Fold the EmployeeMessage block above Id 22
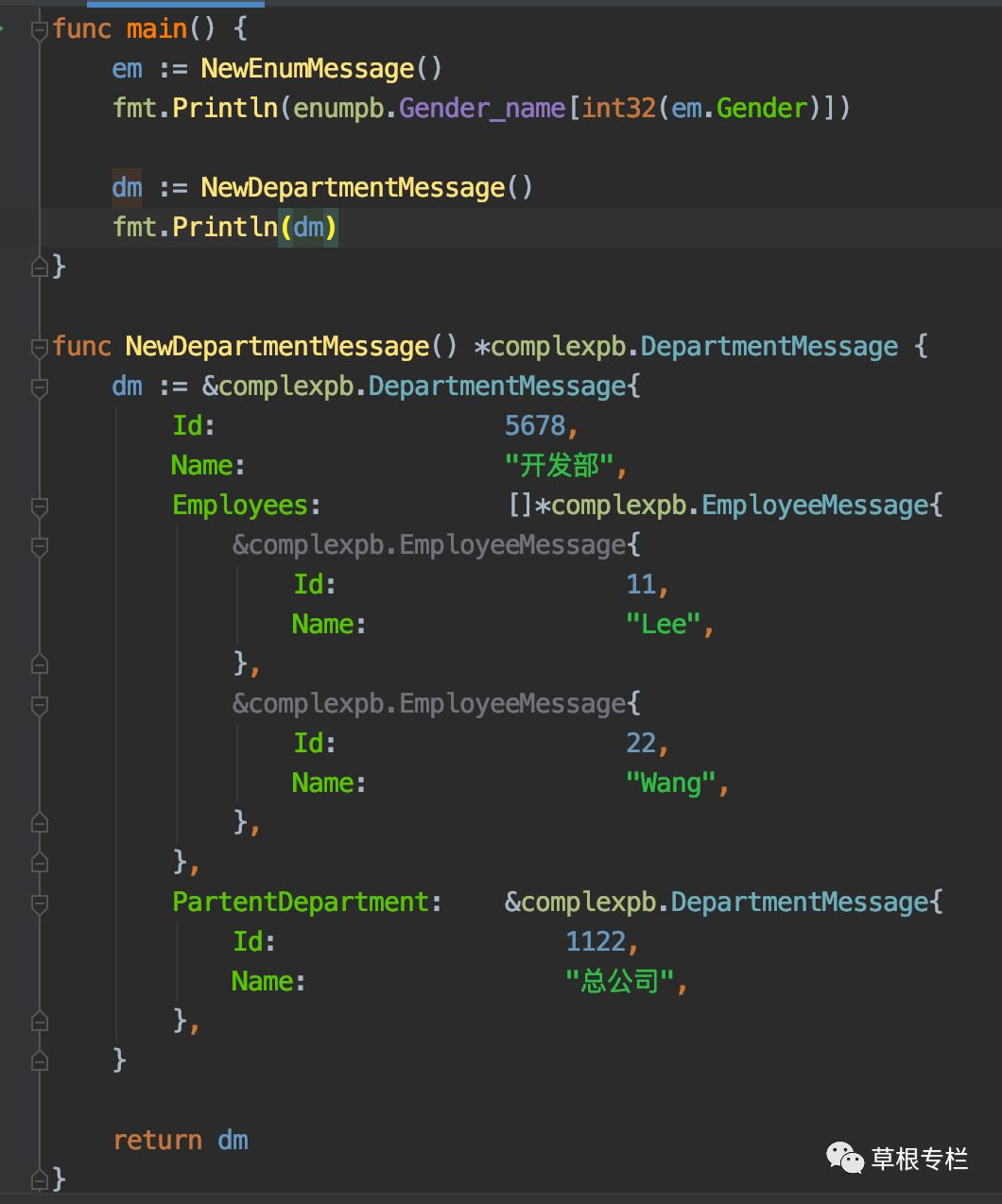Screen dimensions: 1002x1204 click(40, 705)
